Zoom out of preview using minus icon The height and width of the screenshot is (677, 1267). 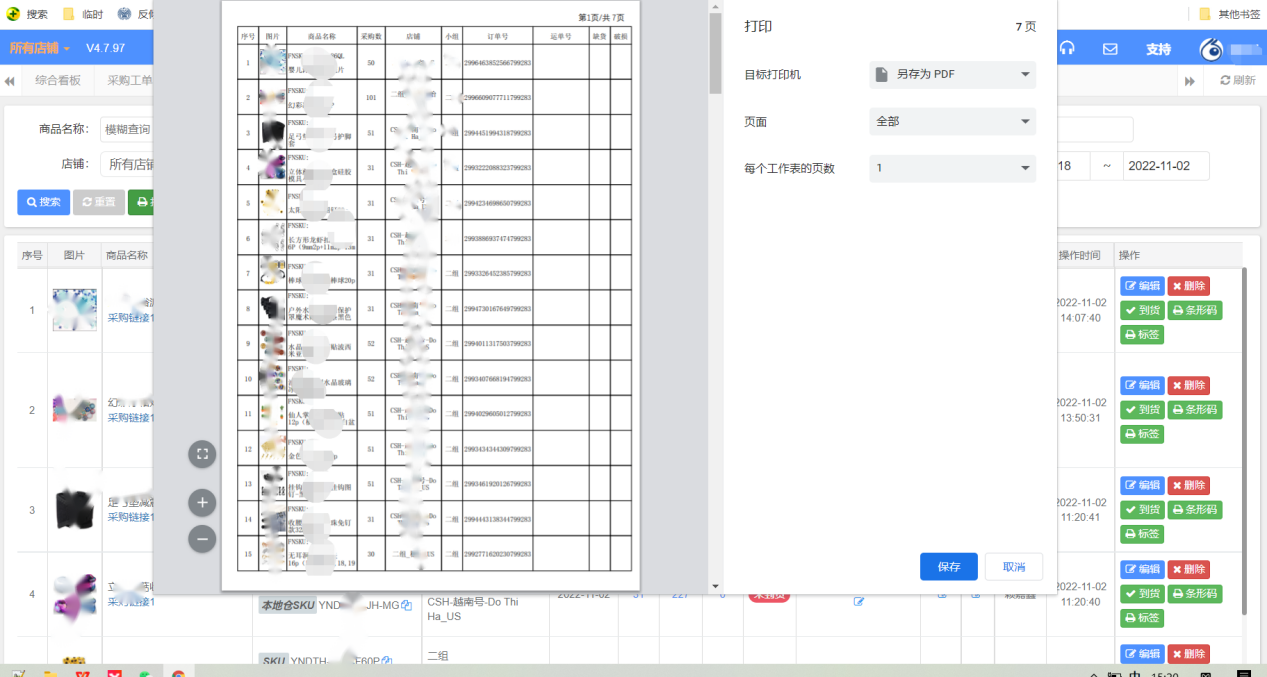coord(202,538)
